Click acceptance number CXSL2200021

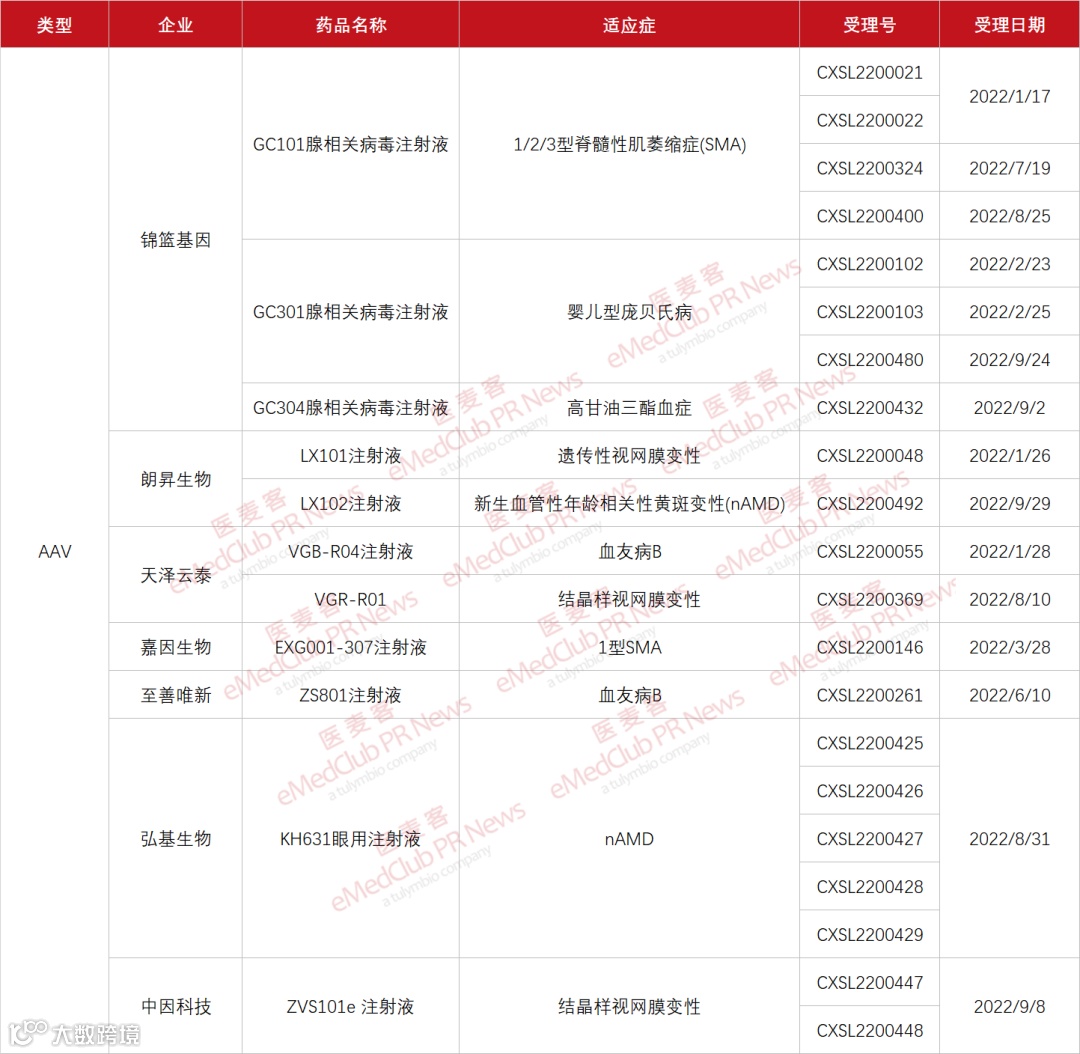pyautogui.click(x=869, y=72)
